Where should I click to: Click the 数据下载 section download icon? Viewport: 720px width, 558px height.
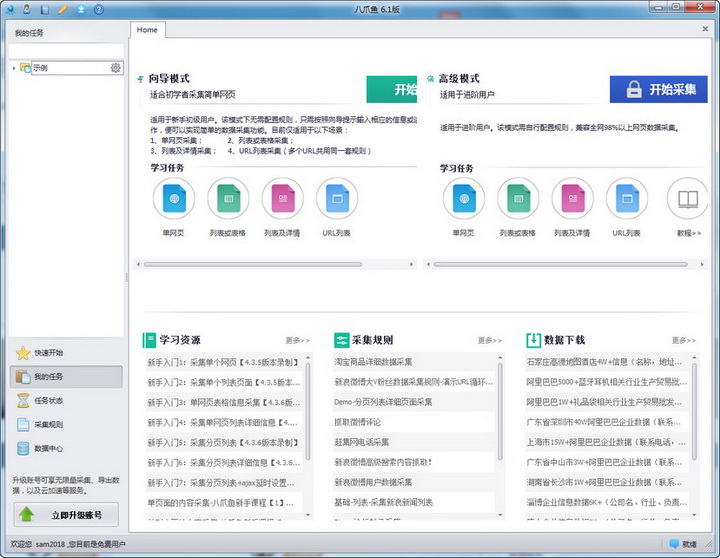(x=533, y=340)
